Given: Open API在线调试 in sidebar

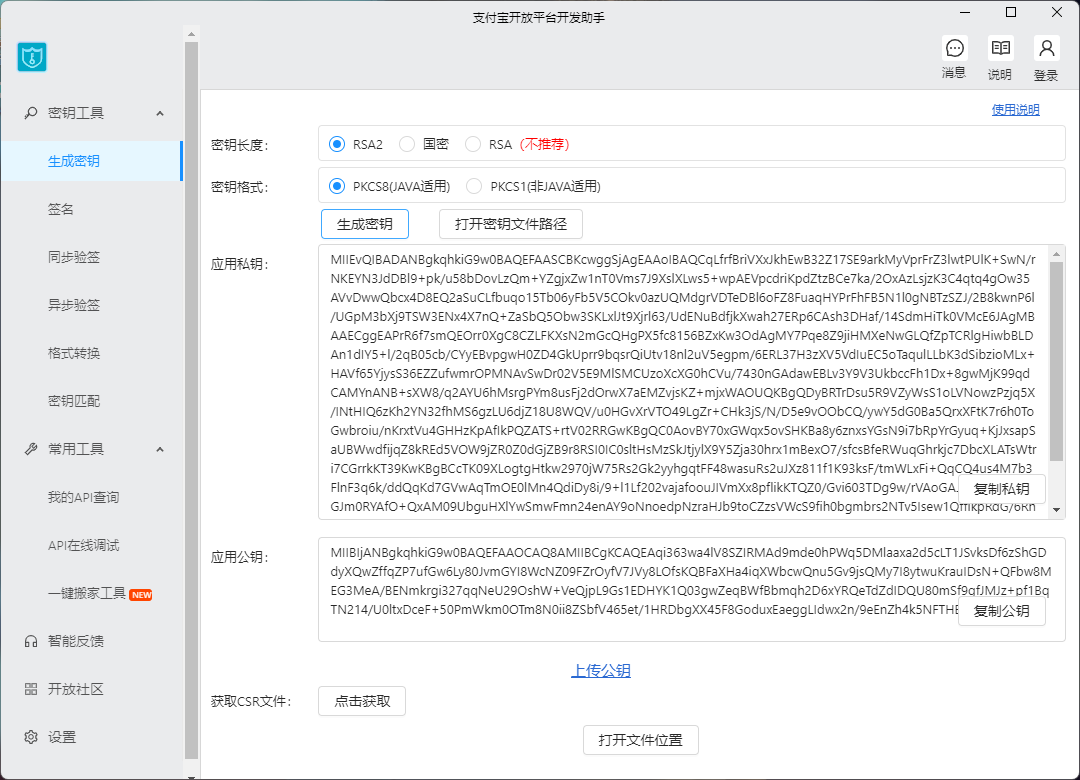Looking at the screenshot, I should pyautogui.click(x=92, y=546).
